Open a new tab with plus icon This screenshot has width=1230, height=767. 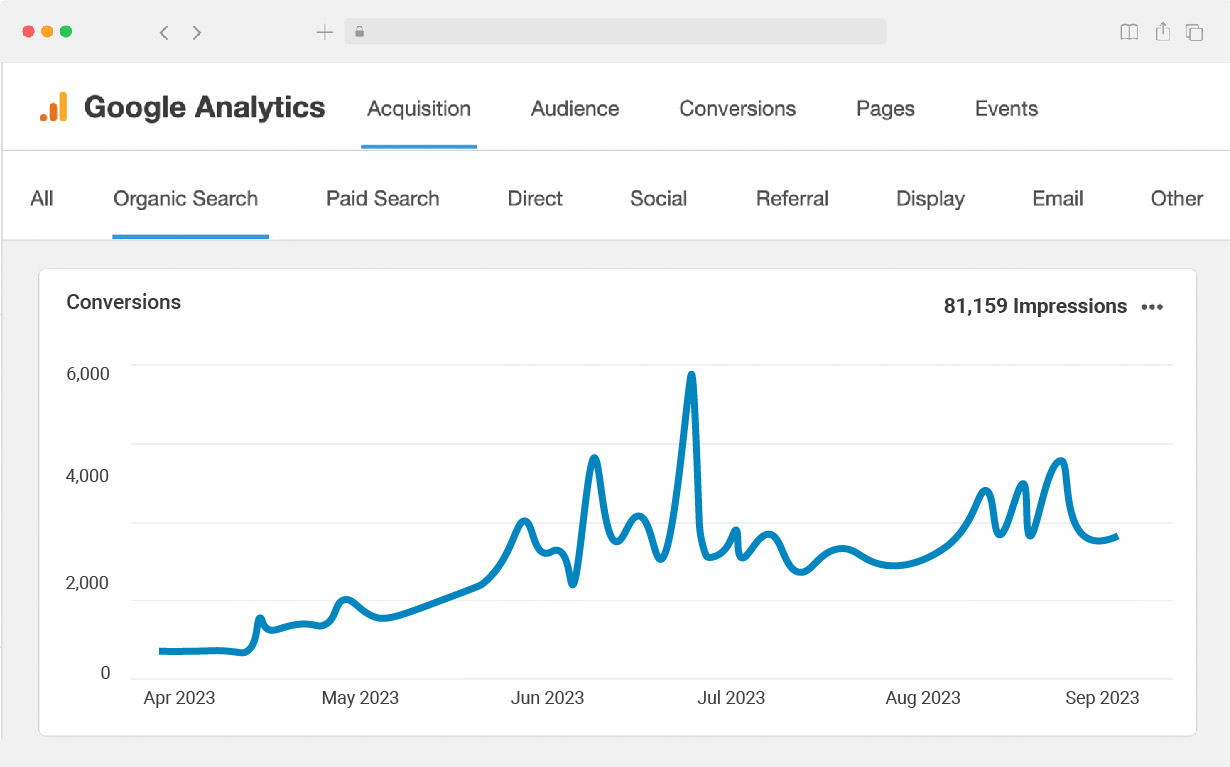[324, 32]
